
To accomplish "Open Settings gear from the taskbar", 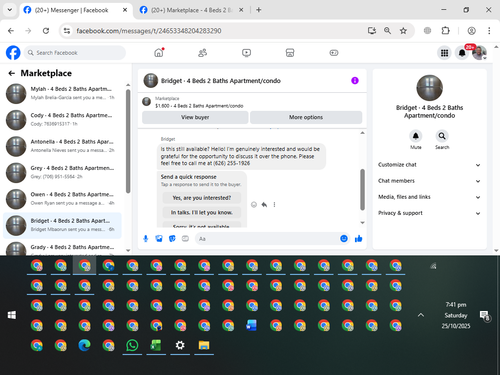I will [x=180, y=345].
